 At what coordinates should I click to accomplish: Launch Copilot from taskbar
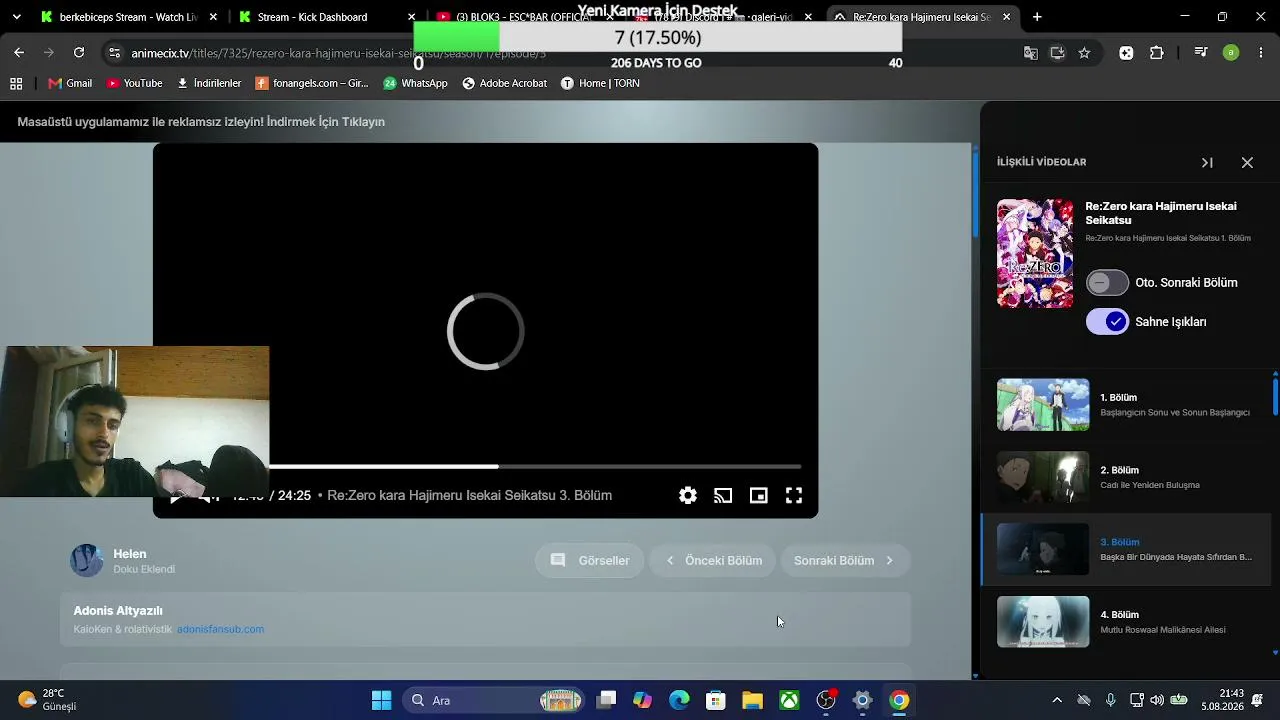click(x=643, y=700)
